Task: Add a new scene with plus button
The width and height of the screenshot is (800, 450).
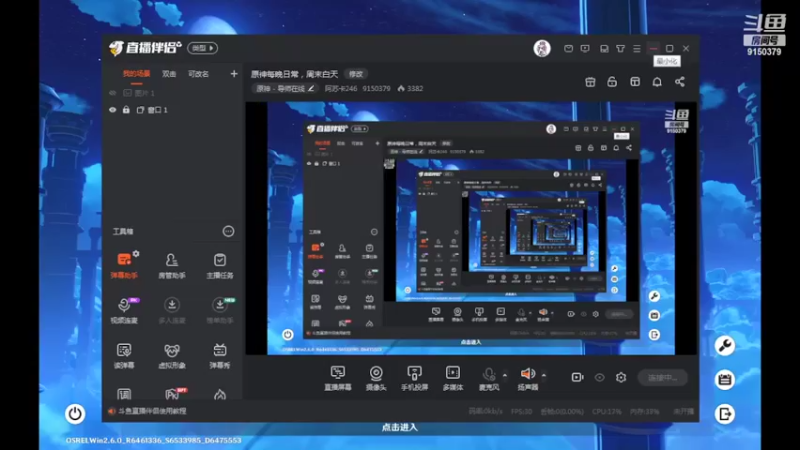Action: [x=234, y=74]
